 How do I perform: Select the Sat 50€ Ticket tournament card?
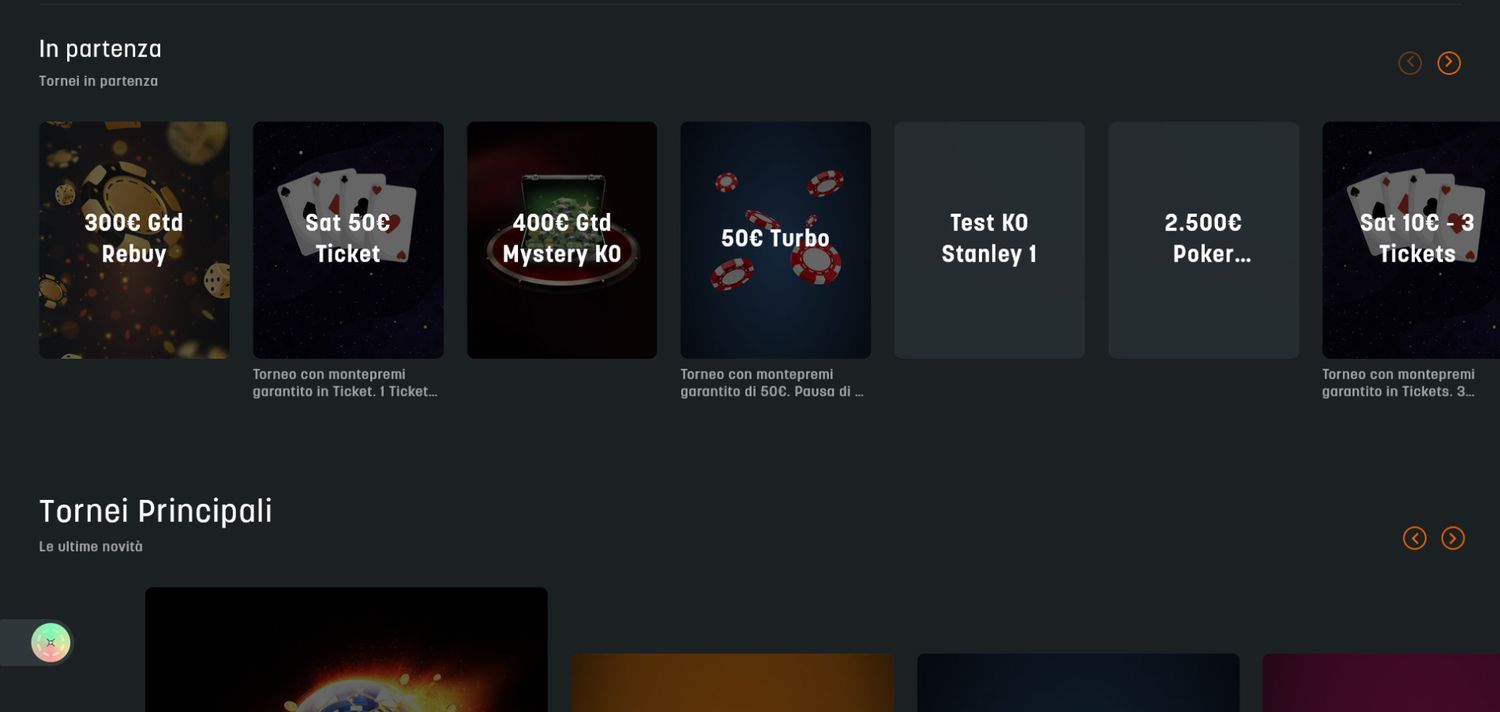(348, 240)
